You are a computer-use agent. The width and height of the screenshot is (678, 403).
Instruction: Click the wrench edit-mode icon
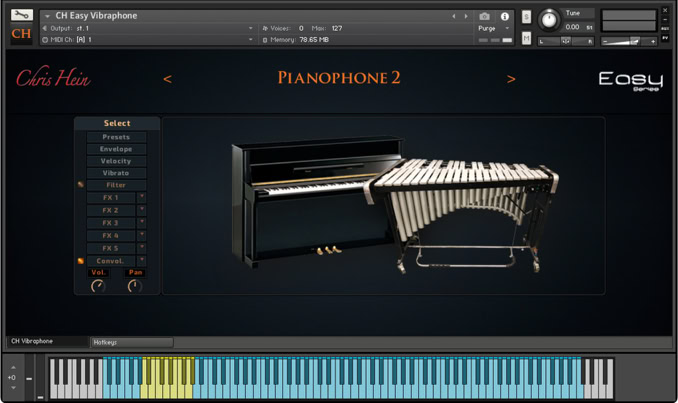click(22, 16)
